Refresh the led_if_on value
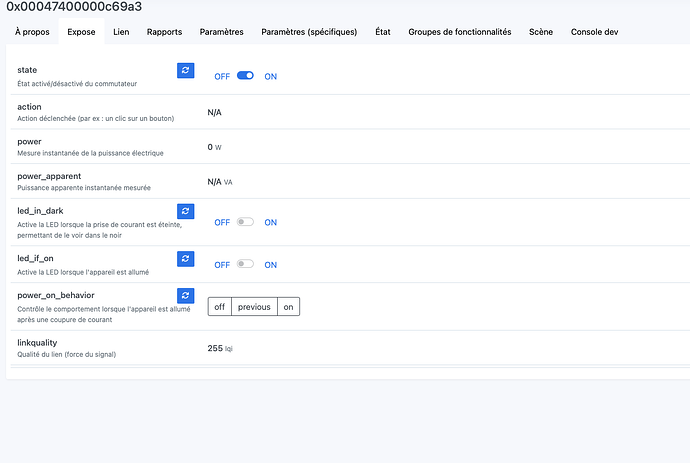 coord(185,259)
